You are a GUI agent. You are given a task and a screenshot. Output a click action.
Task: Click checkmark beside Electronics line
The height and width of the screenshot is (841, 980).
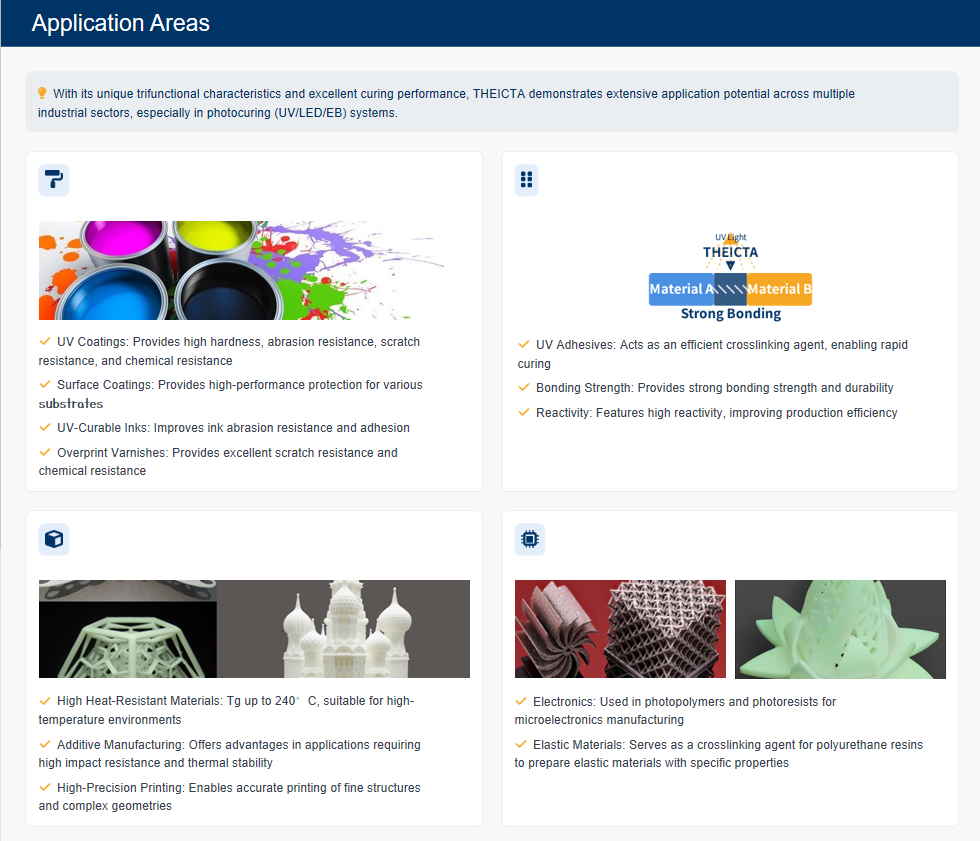click(521, 701)
